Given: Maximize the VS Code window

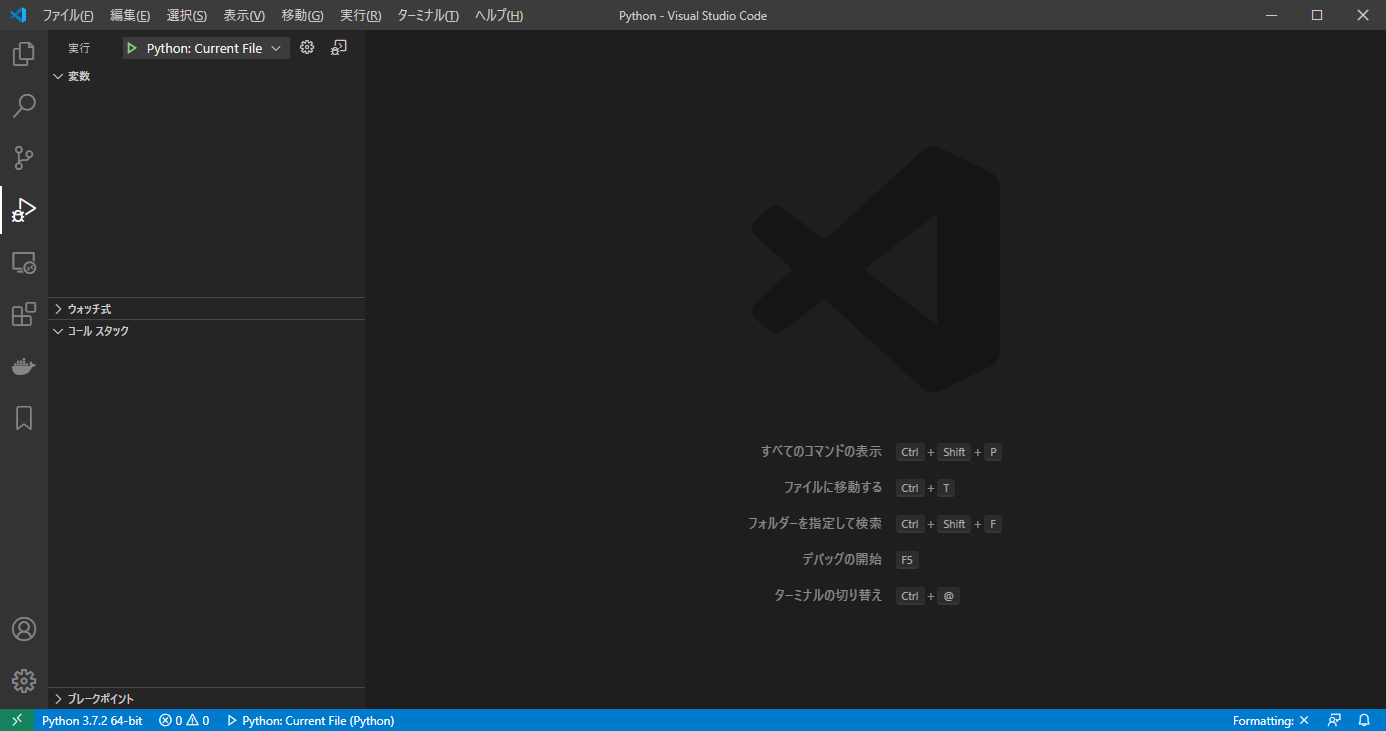Looking at the screenshot, I should point(1317,15).
